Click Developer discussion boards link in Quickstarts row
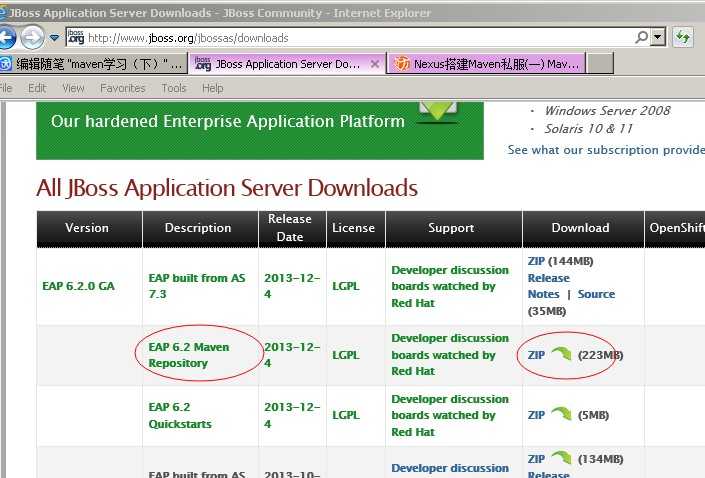The height and width of the screenshot is (478, 705). (x=450, y=415)
